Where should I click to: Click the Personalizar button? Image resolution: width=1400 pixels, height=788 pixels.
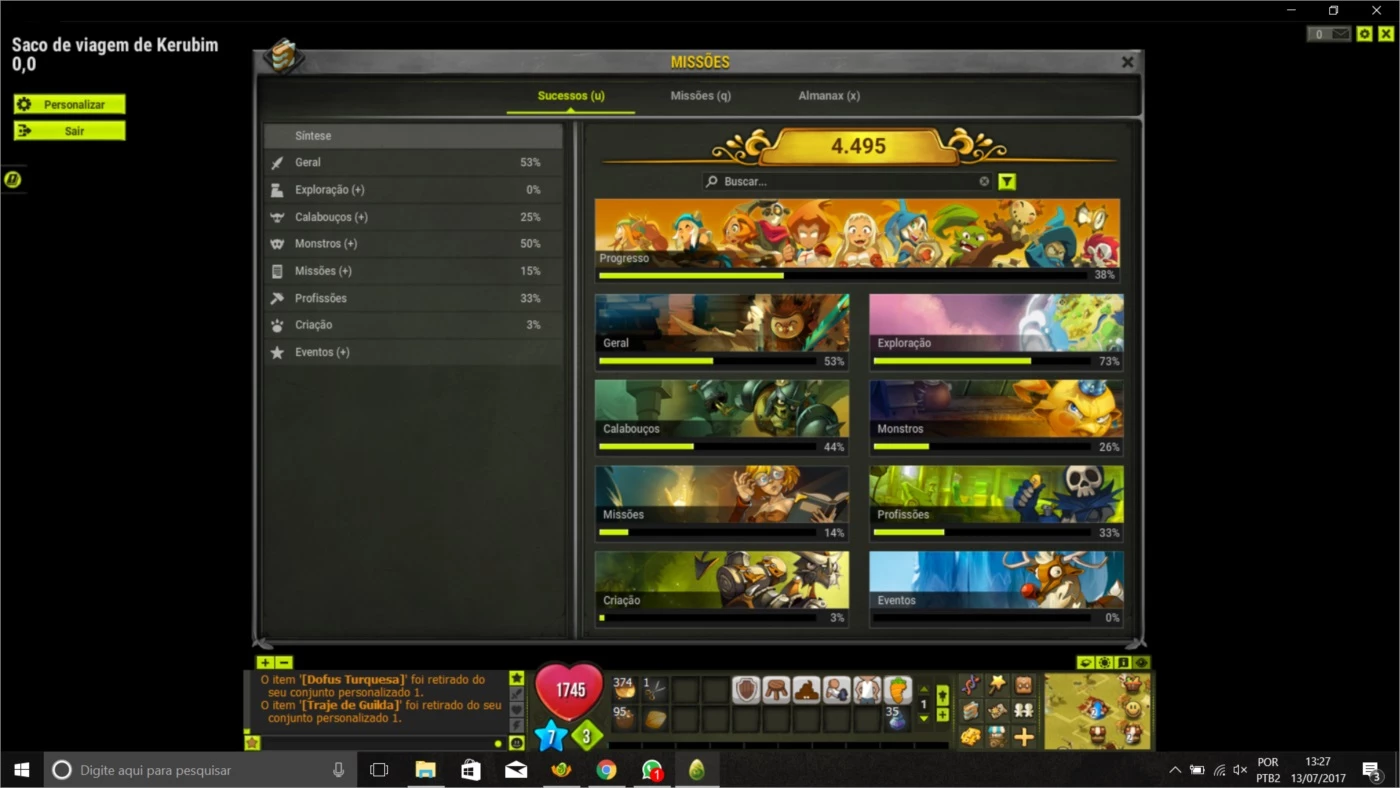pos(69,104)
